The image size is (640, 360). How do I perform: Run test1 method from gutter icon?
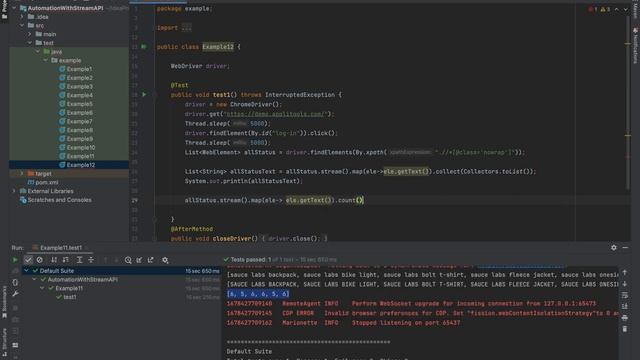144,95
